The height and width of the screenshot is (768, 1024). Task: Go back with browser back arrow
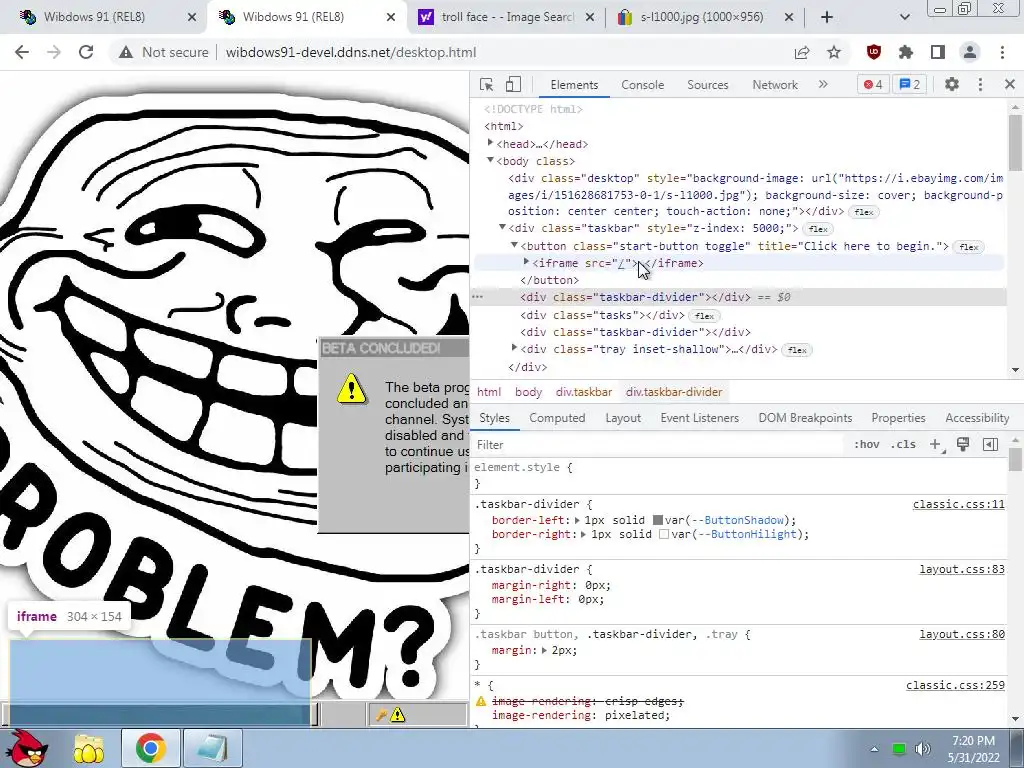pyautogui.click(x=22, y=52)
